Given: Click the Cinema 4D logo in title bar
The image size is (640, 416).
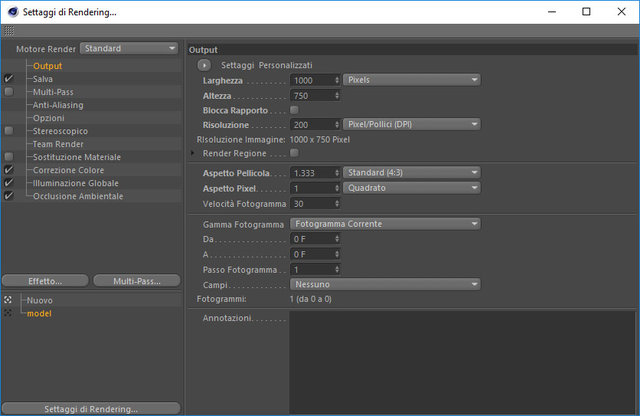Looking at the screenshot, I should point(13,12).
